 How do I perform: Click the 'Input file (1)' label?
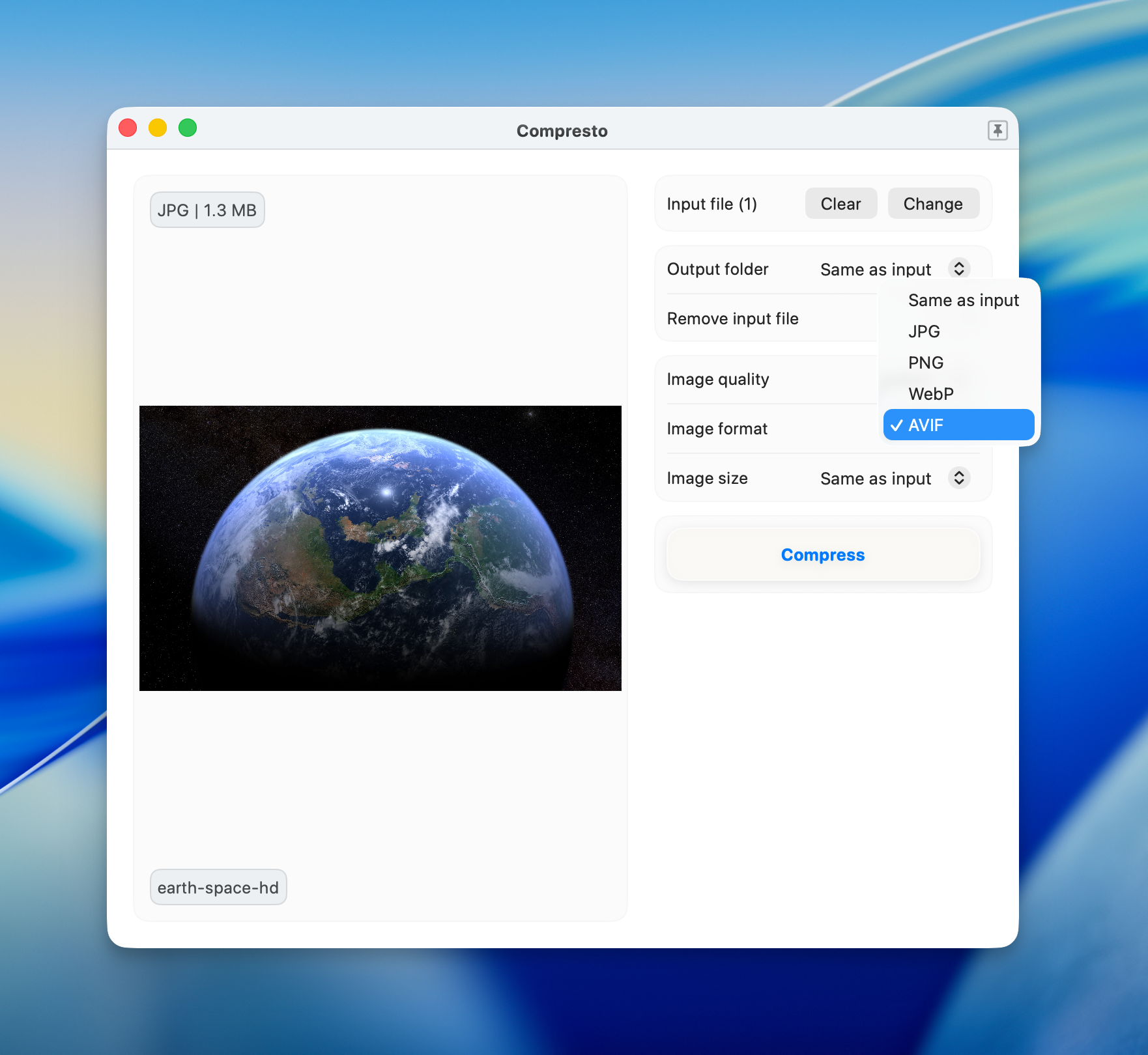pos(711,204)
